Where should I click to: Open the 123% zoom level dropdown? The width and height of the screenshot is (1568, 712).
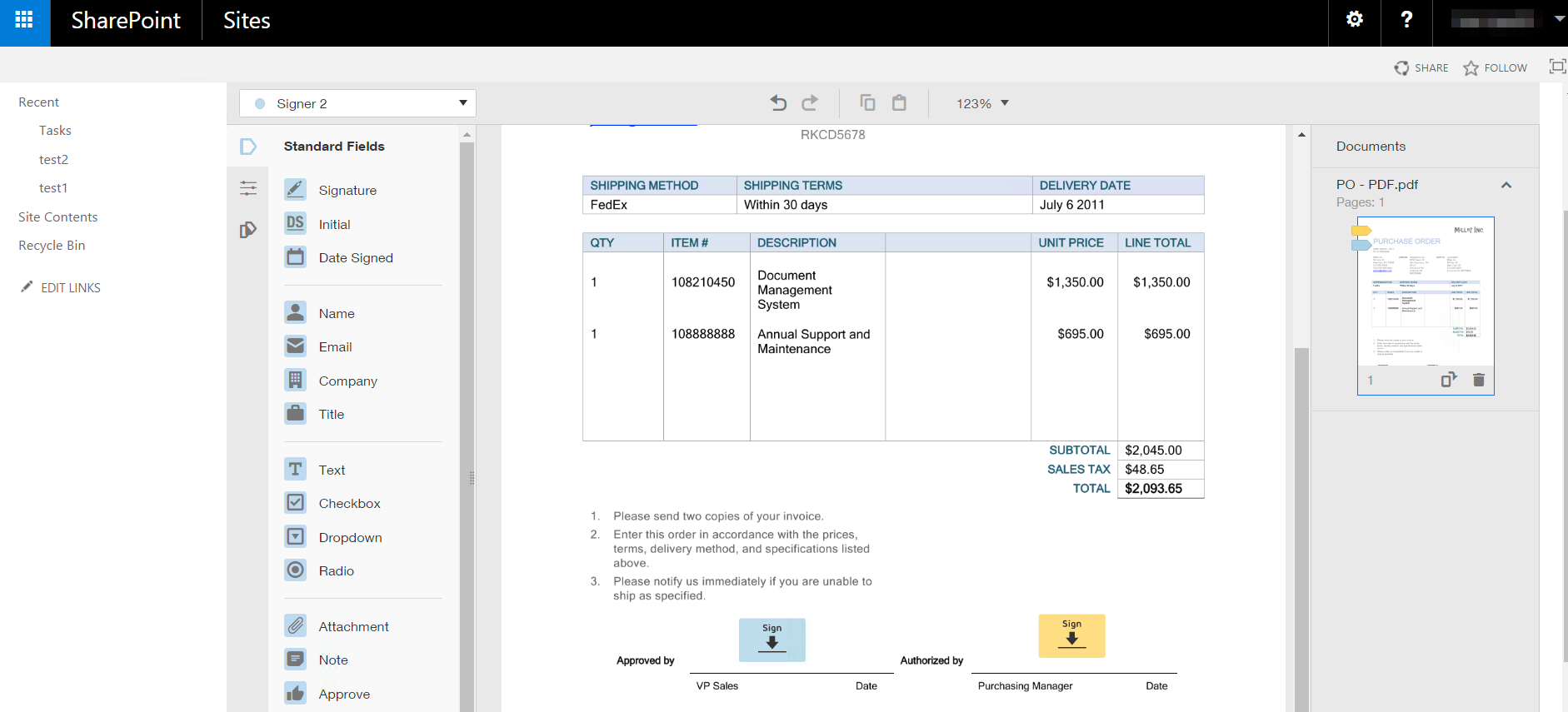point(982,103)
